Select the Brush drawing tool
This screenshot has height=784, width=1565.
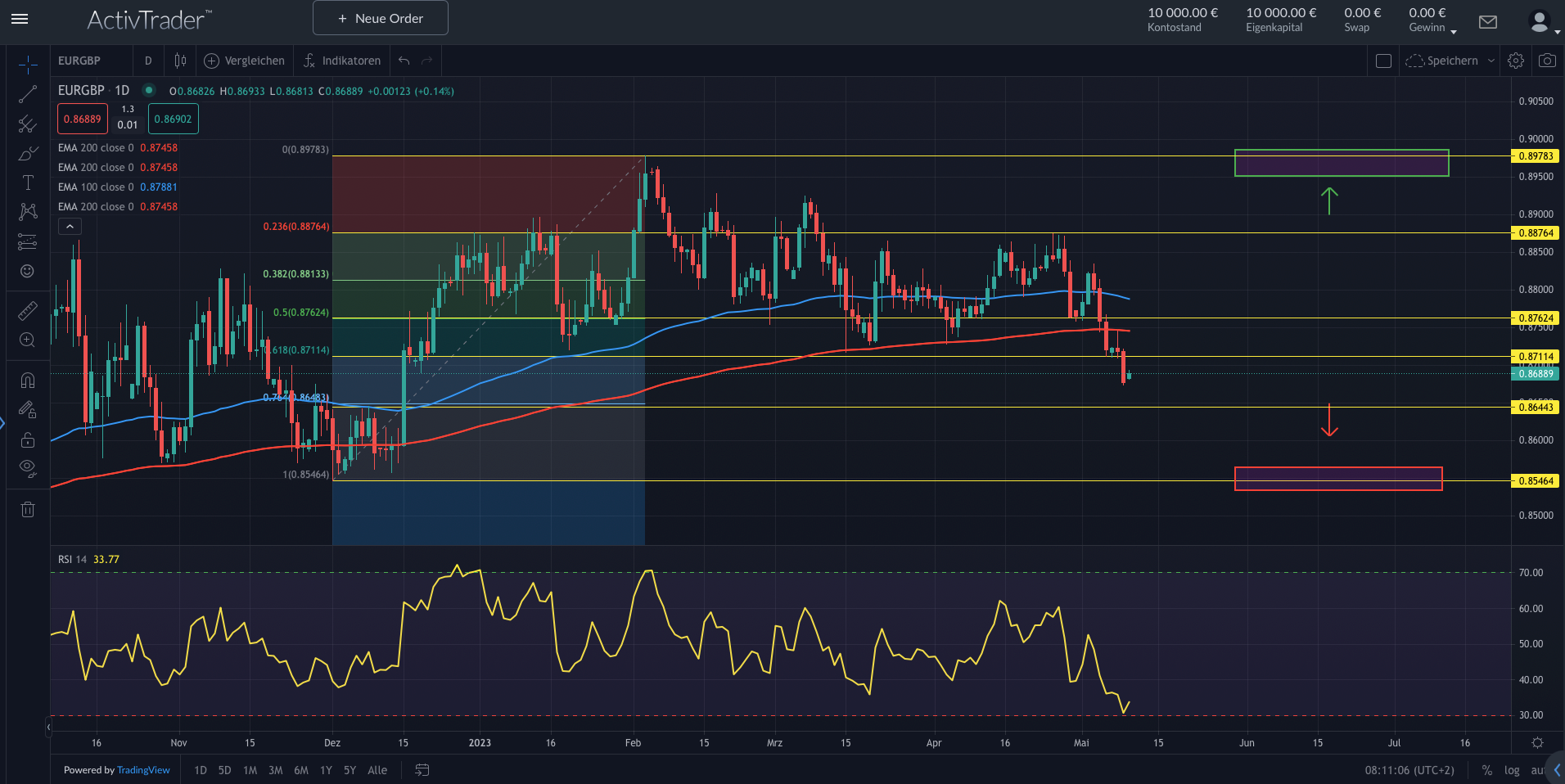point(27,153)
